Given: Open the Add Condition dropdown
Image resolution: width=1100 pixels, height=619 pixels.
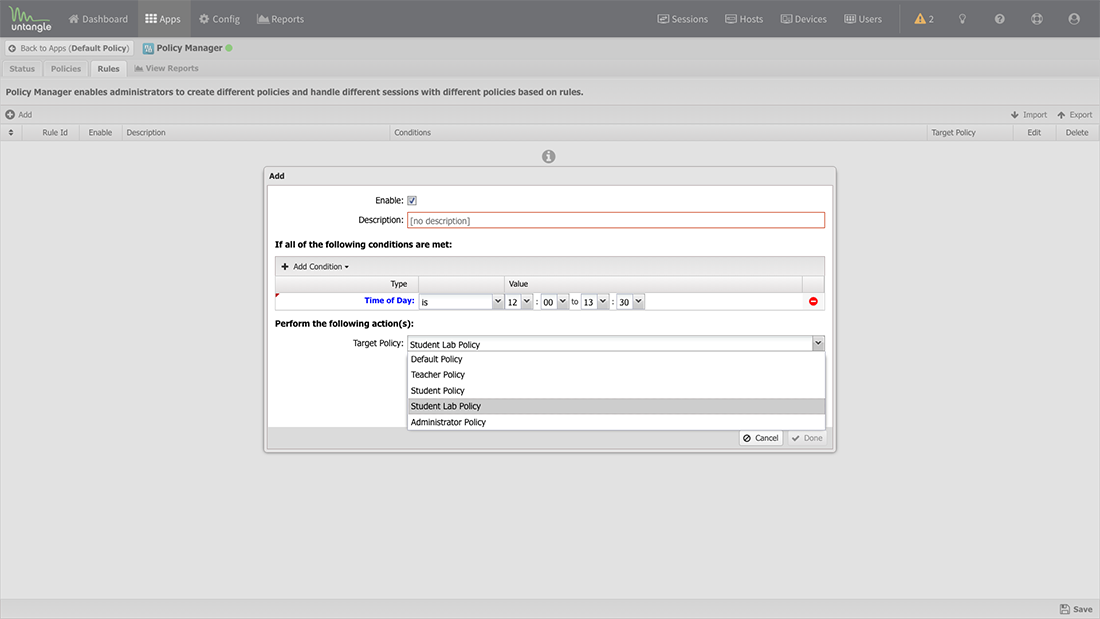Looking at the screenshot, I should tap(315, 267).
